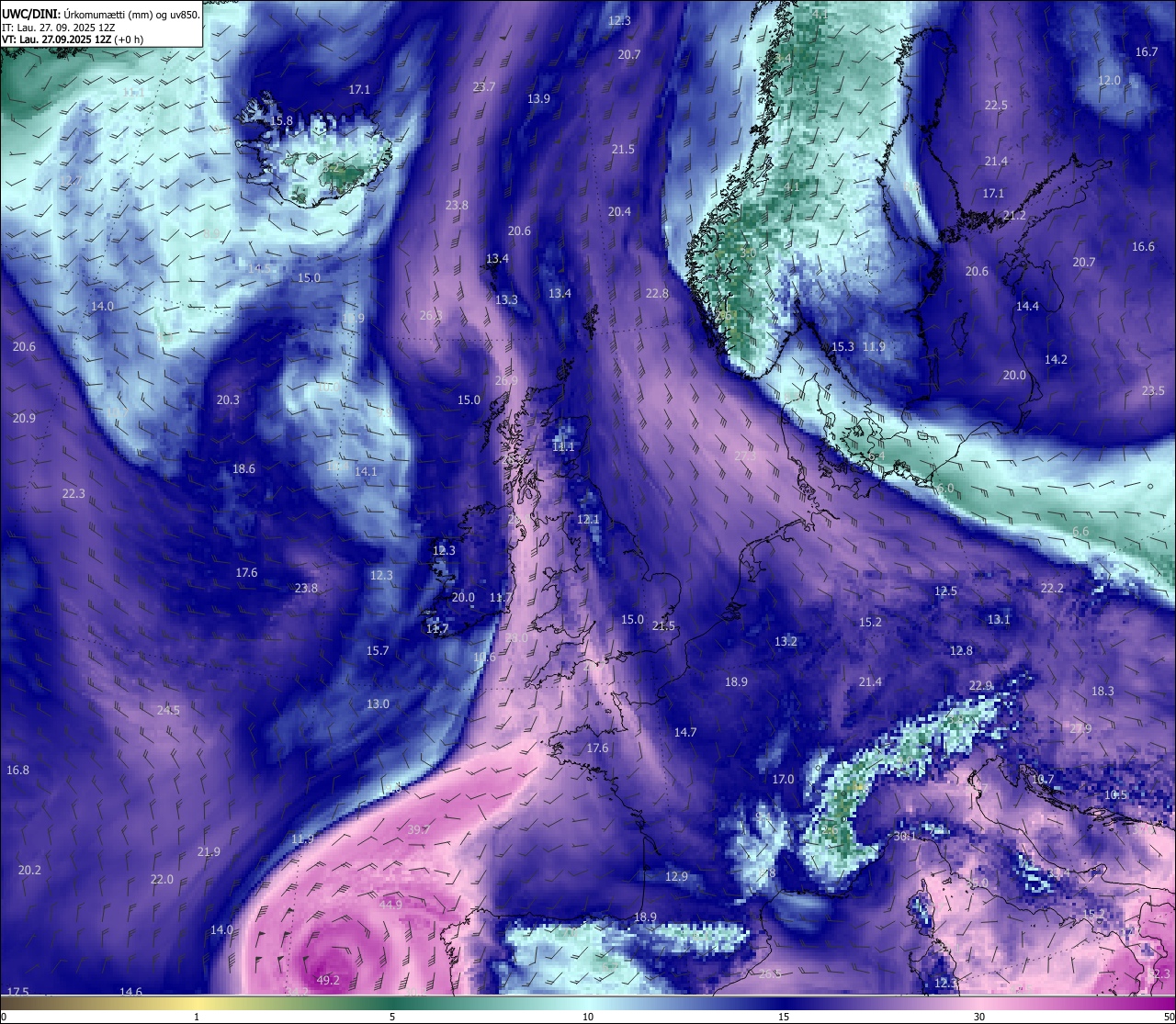This screenshot has height=1024, width=1176.
Task: Click the 20.2 value near the bottom-left edge
Action: [x=29, y=871]
